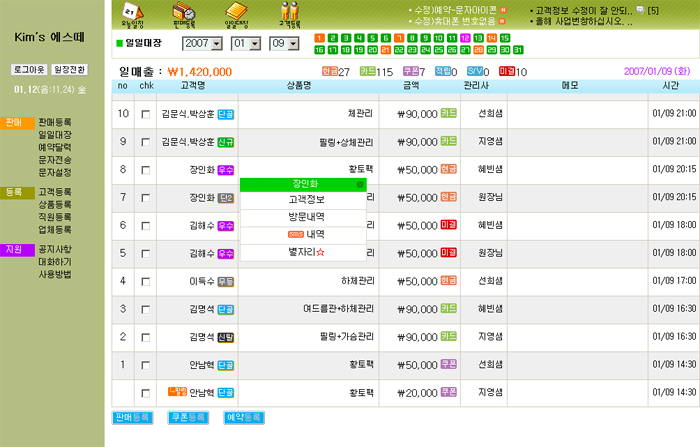
Task: Open the day 09 dropdown
Action: point(284,44)
